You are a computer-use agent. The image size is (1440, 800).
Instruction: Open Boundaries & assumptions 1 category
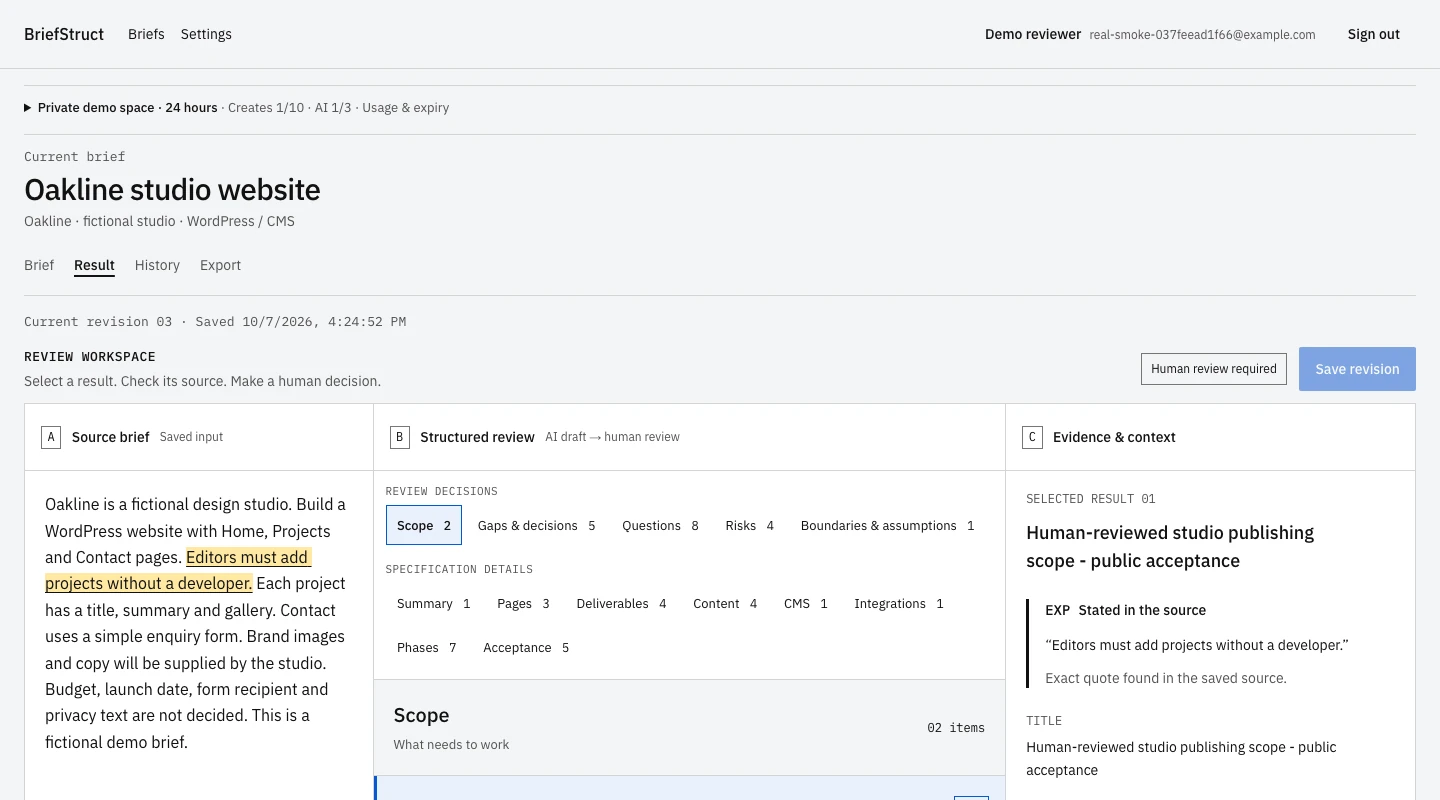point(887,525)
